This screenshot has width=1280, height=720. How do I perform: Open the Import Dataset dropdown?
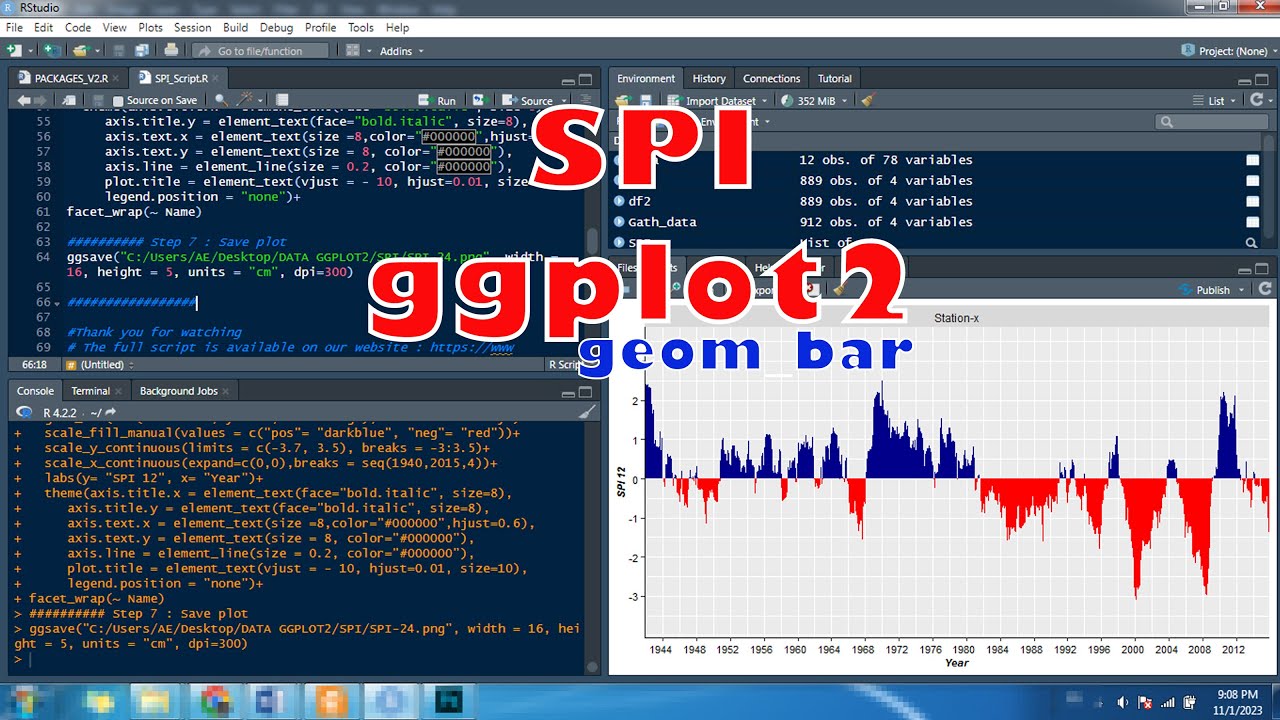point(717,100)
